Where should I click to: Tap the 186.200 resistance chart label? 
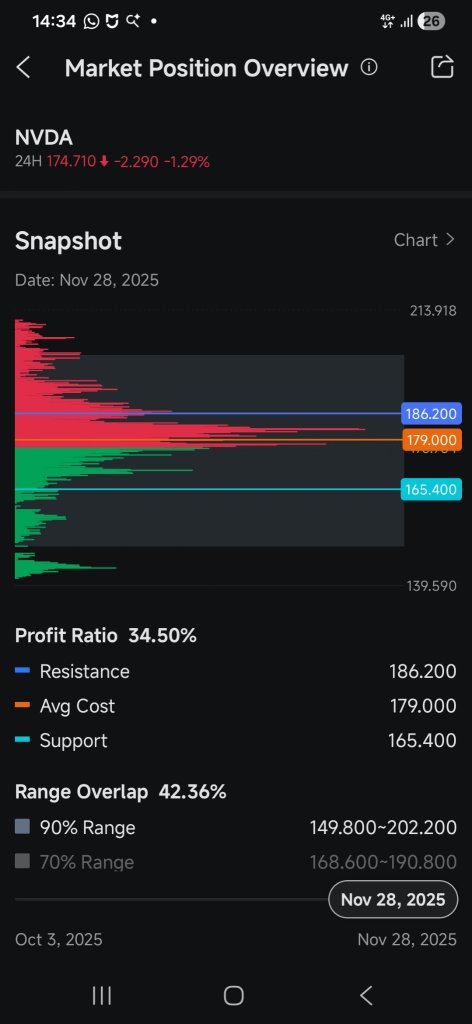click(x=432, y=413)
